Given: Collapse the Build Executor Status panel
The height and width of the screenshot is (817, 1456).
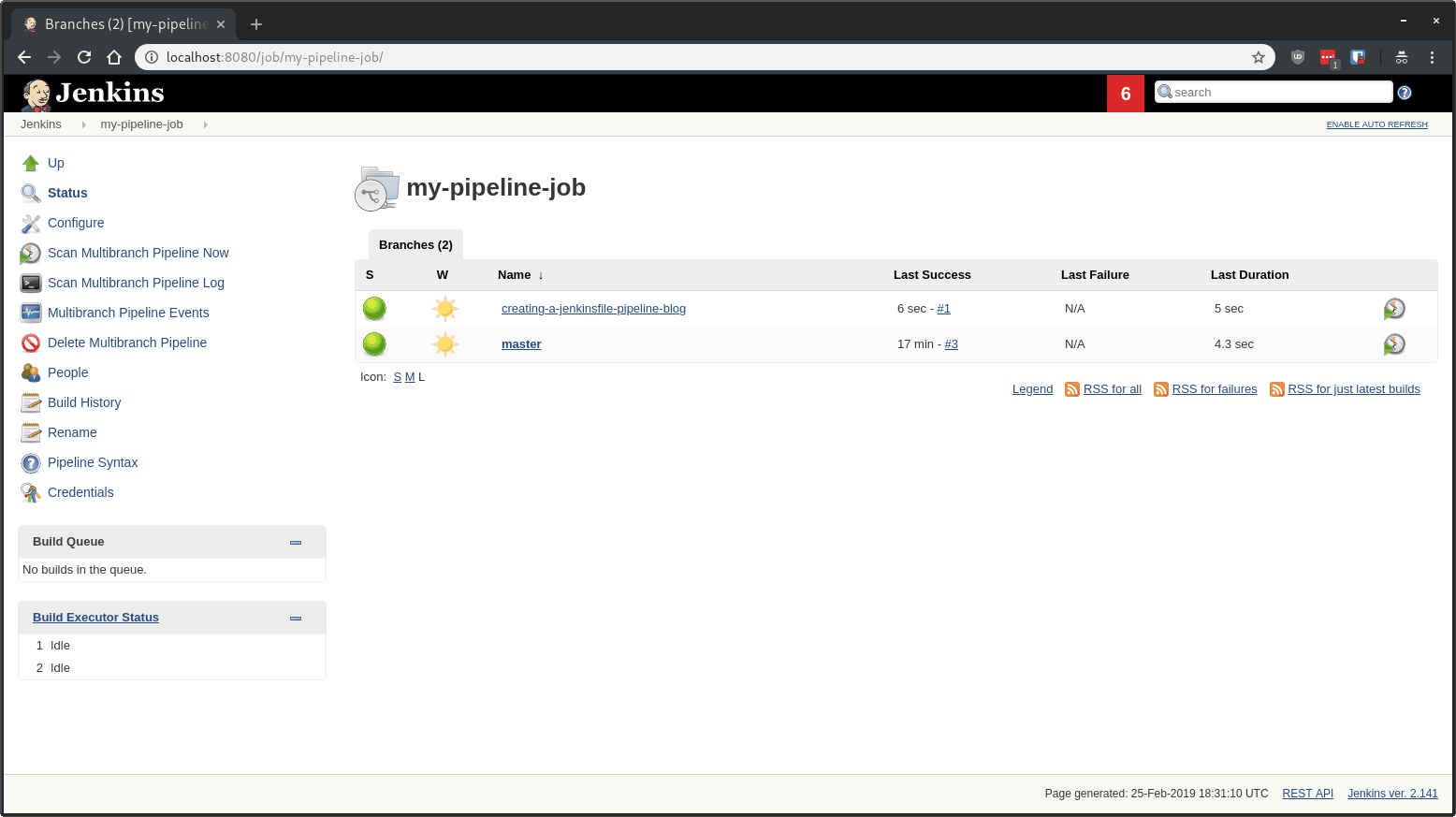Looking at the screenshot, I should (296, 618).
